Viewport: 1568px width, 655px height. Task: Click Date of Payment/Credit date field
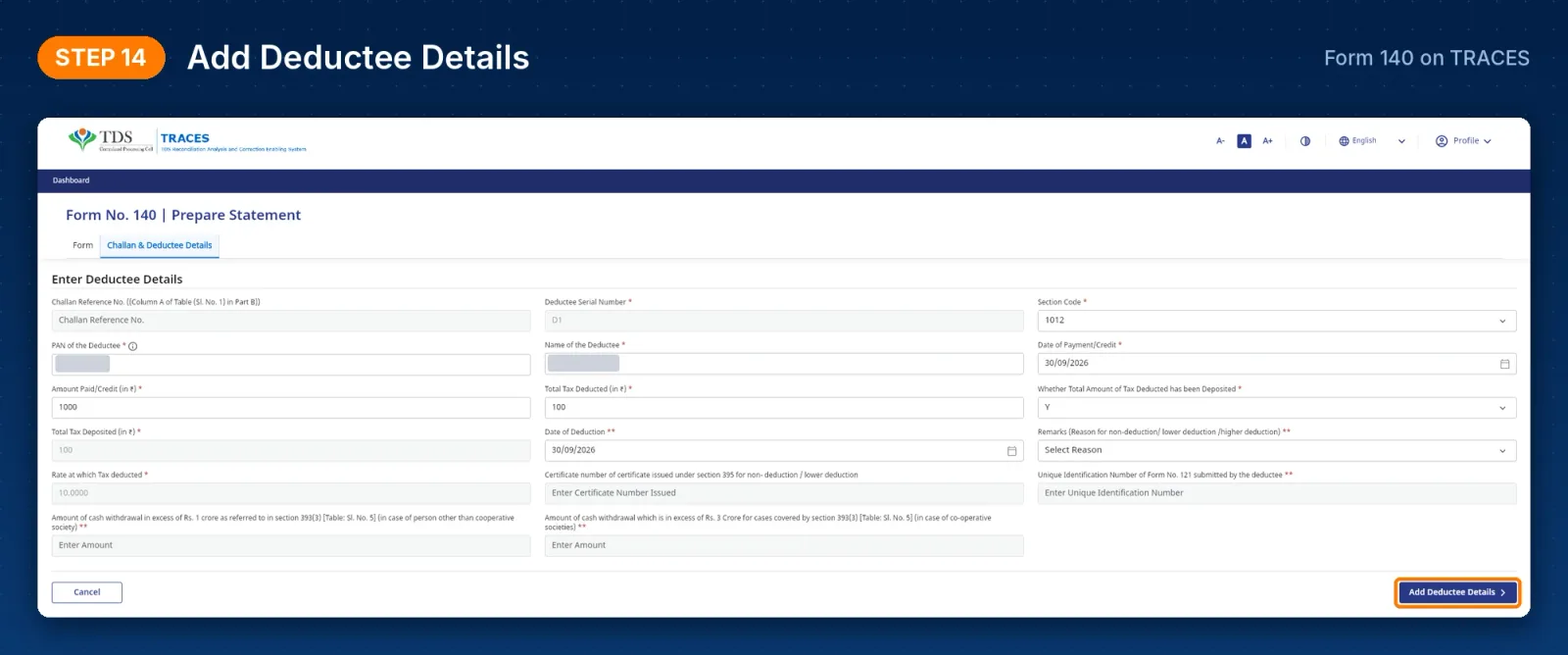click(1277, 364)
